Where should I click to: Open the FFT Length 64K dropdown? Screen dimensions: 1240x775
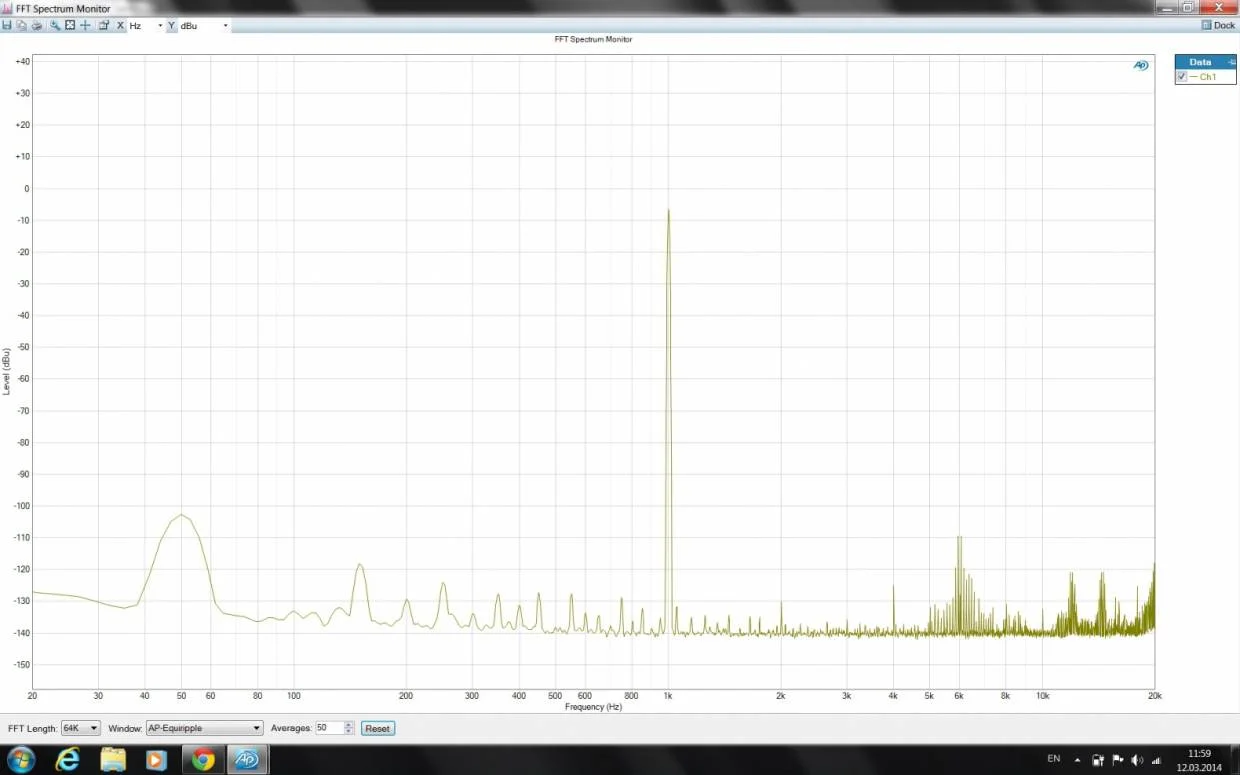[81, 728]
